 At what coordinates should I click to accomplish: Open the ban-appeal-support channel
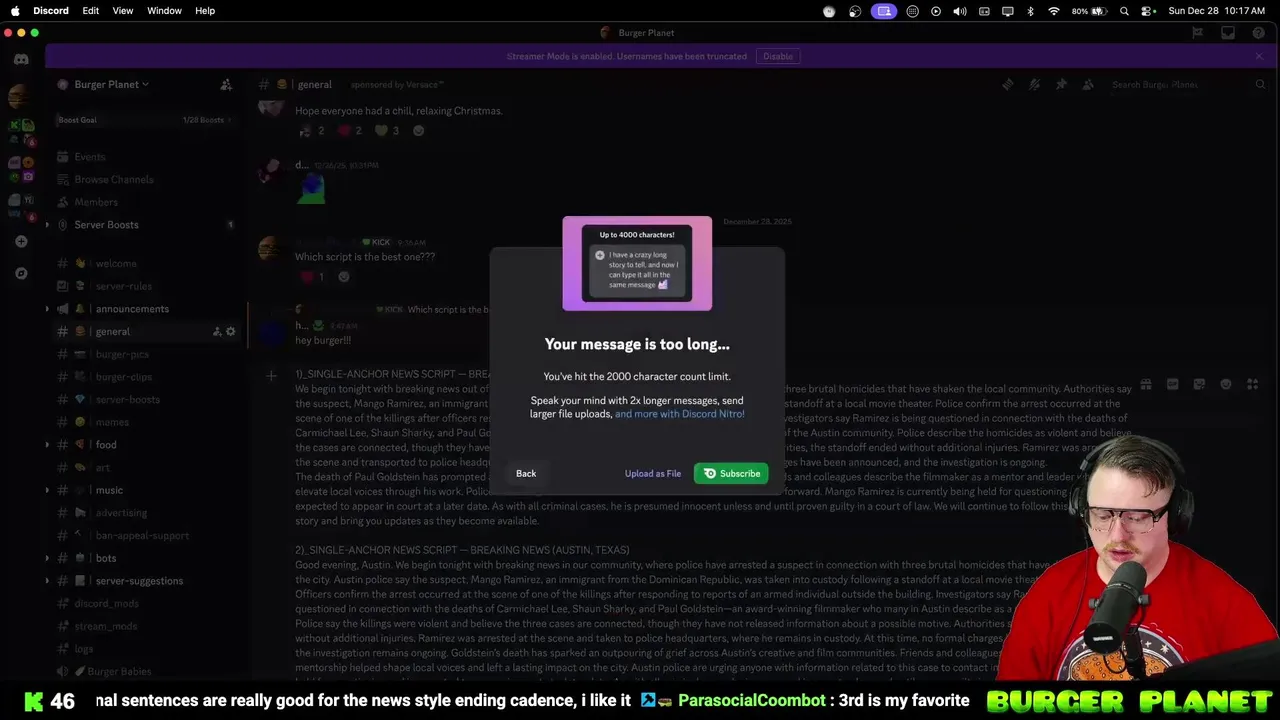145,535
